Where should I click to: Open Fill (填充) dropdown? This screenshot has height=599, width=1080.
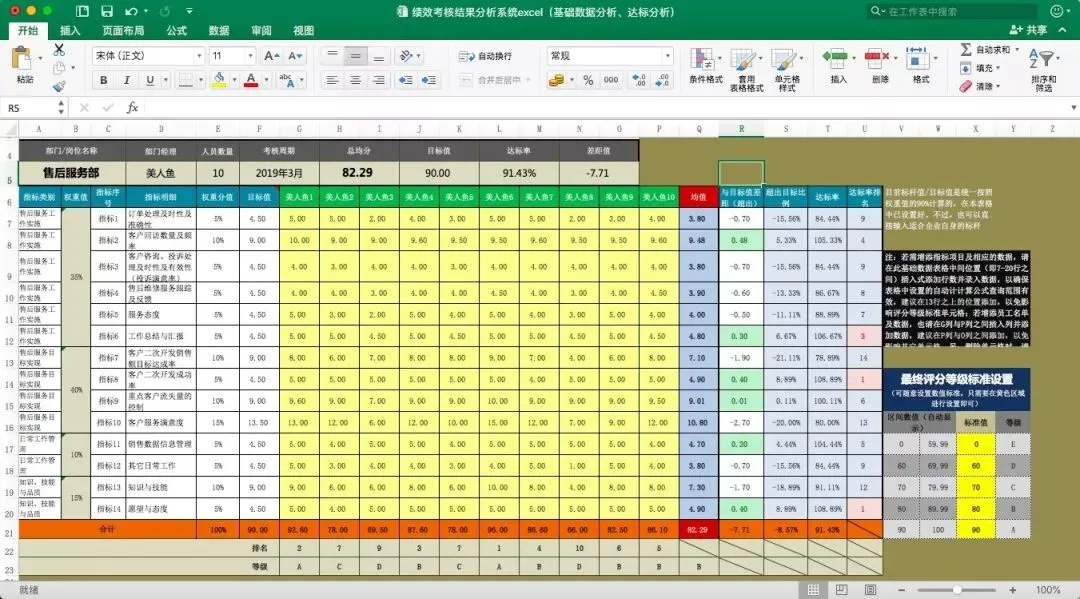(979, 68)
